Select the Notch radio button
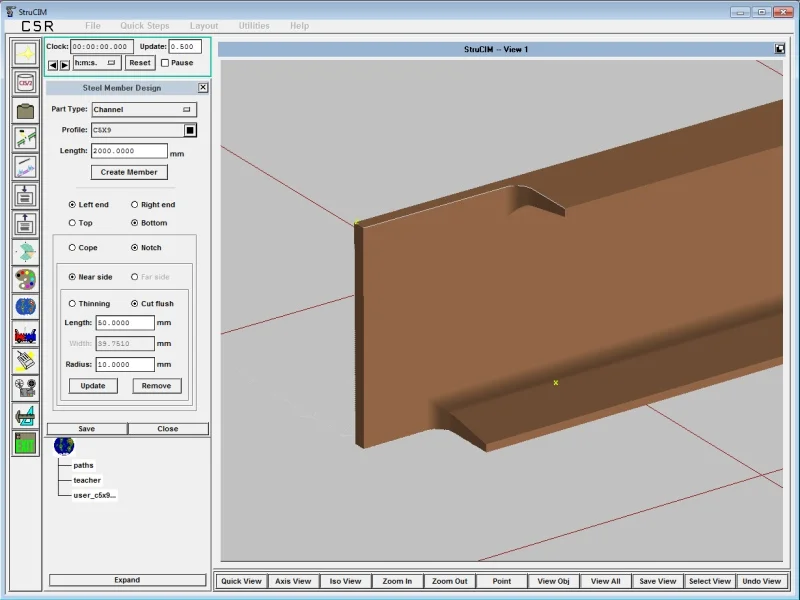800x600 pixels. (x=134, y=247)
